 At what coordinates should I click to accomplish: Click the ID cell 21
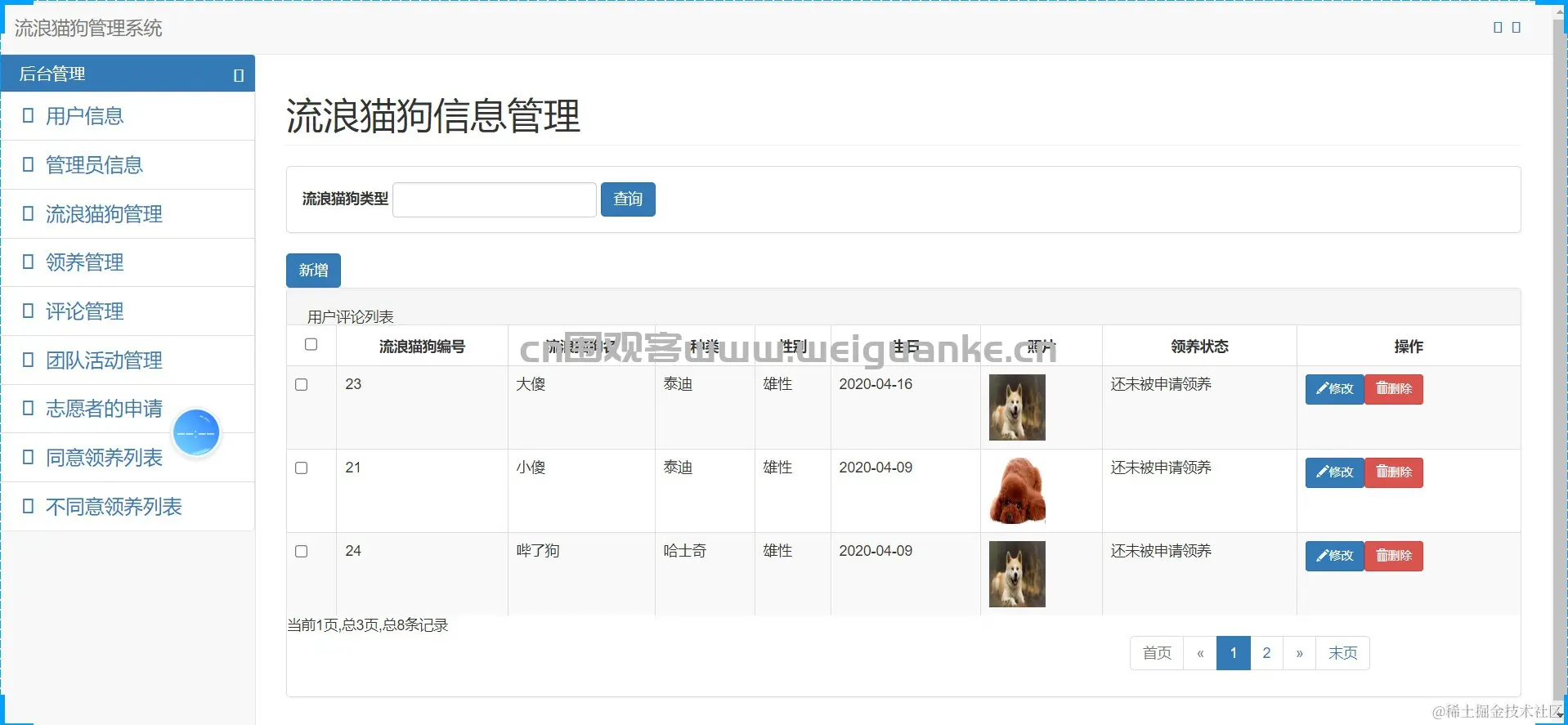point(353,468)
